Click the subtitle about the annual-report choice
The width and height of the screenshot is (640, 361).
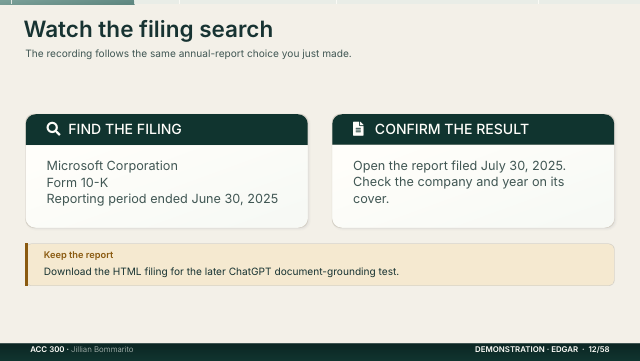pyautogui.click(x=188, y=53)
